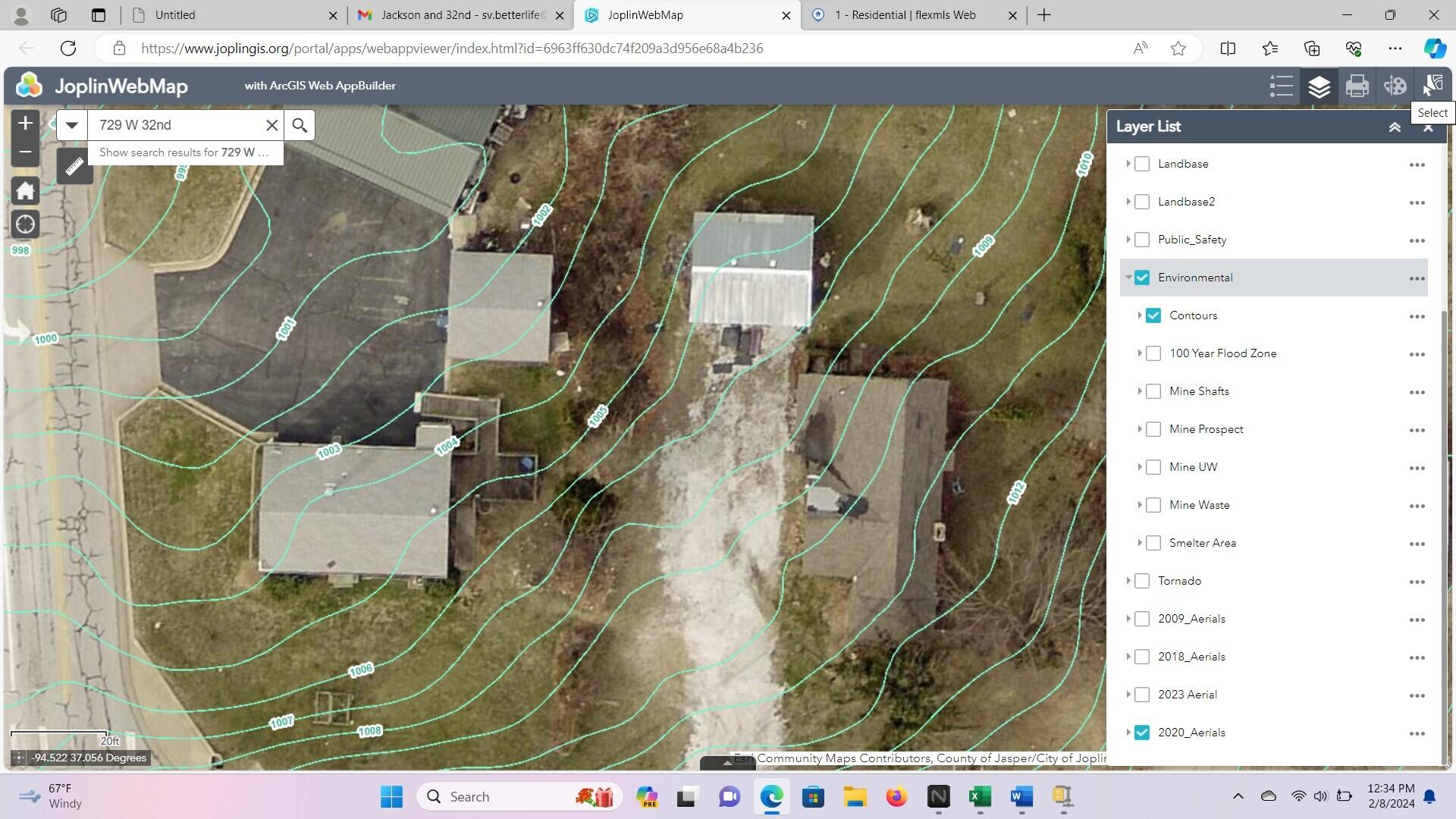Switch to the flexmls Web tab
The width and height of the screenshot is (1456, 819).
click(x=905, y=15)
